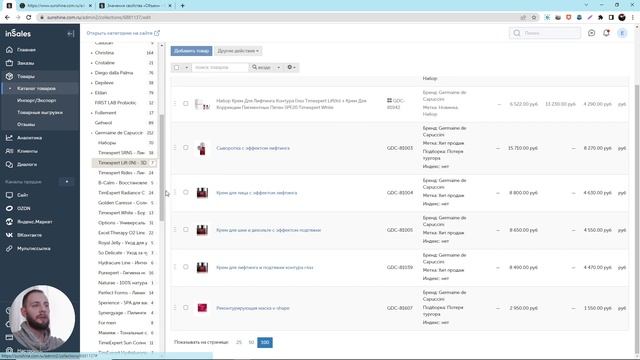This screenshot has height=360, width=640.
Task: Tick checkbox for Крем для лица row GDC-81004
Action: (x=186, y=192)
